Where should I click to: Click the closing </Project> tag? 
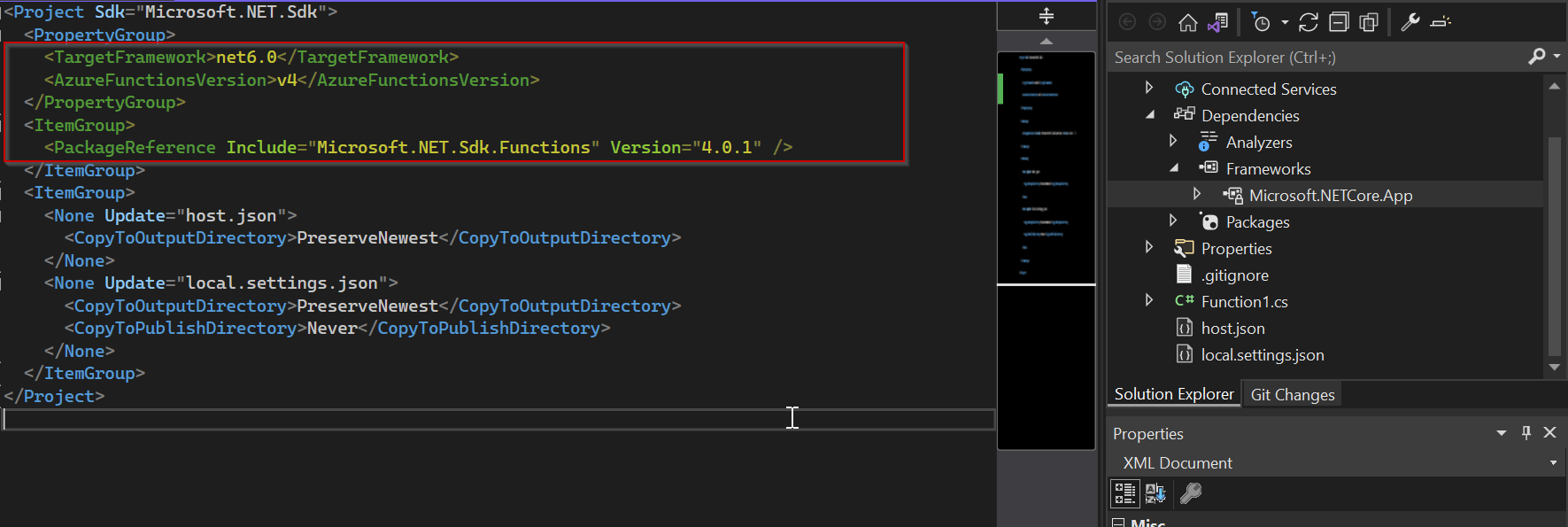[54, 397]
